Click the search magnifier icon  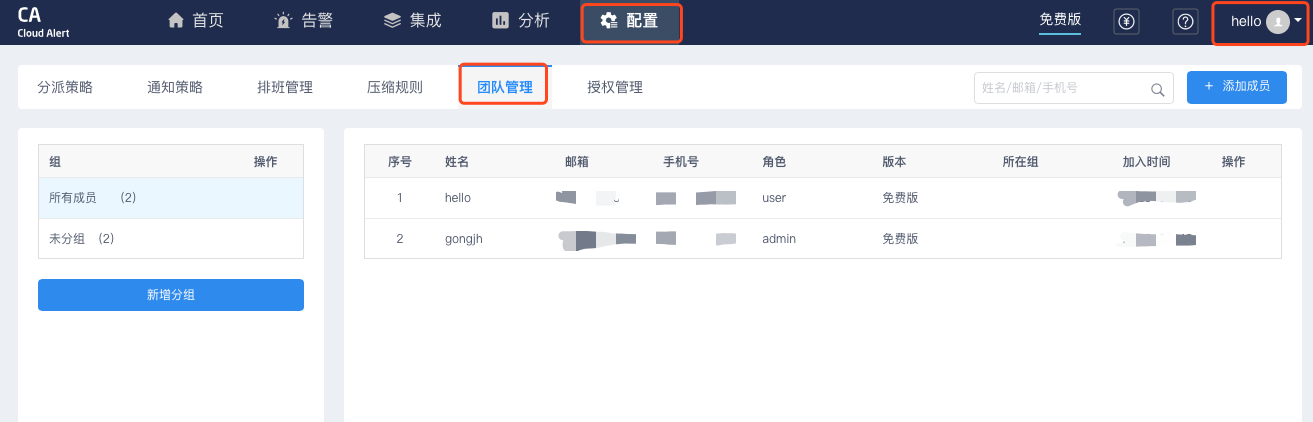point(1157,89)
